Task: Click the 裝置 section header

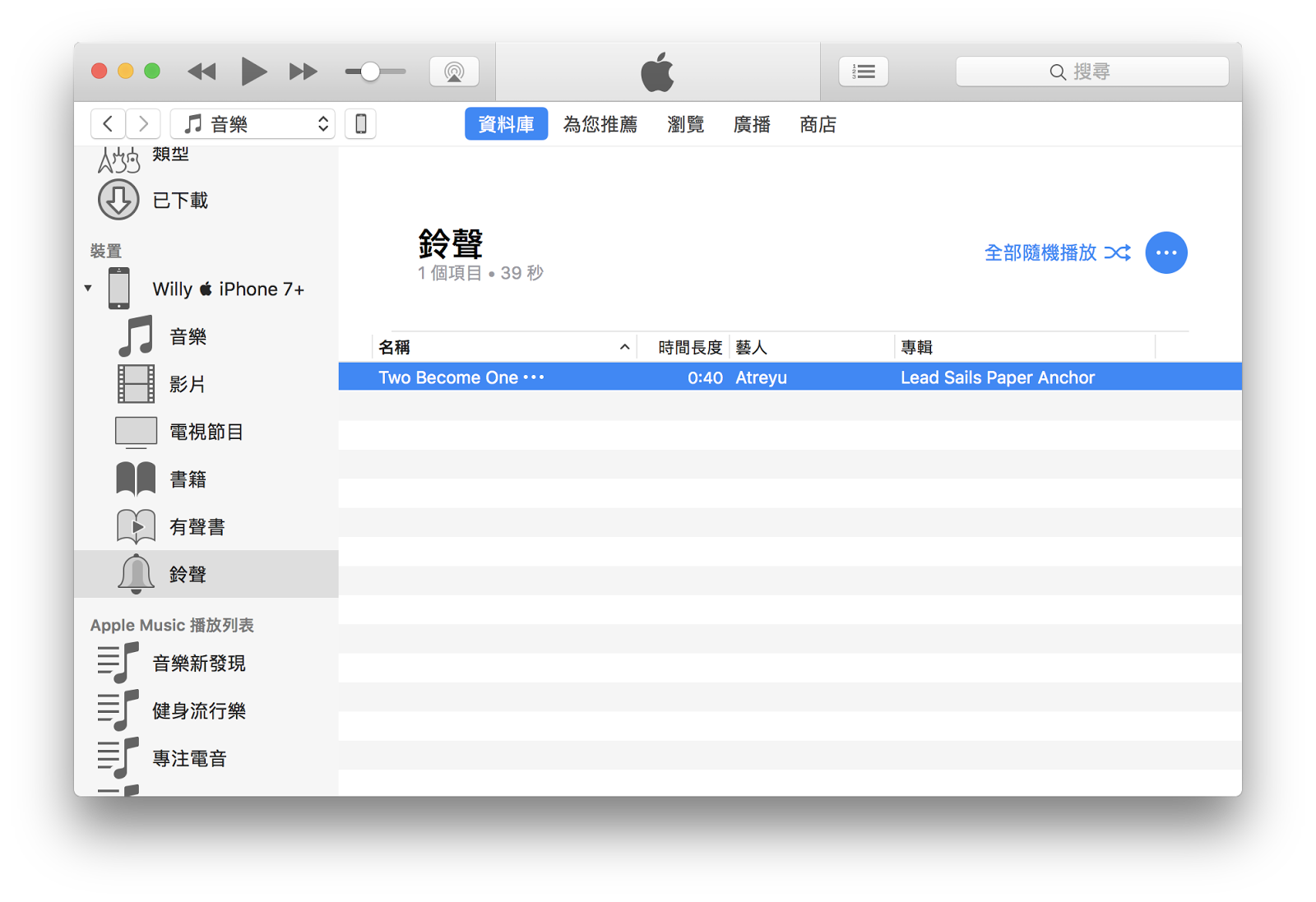Action: click(105, 251)
